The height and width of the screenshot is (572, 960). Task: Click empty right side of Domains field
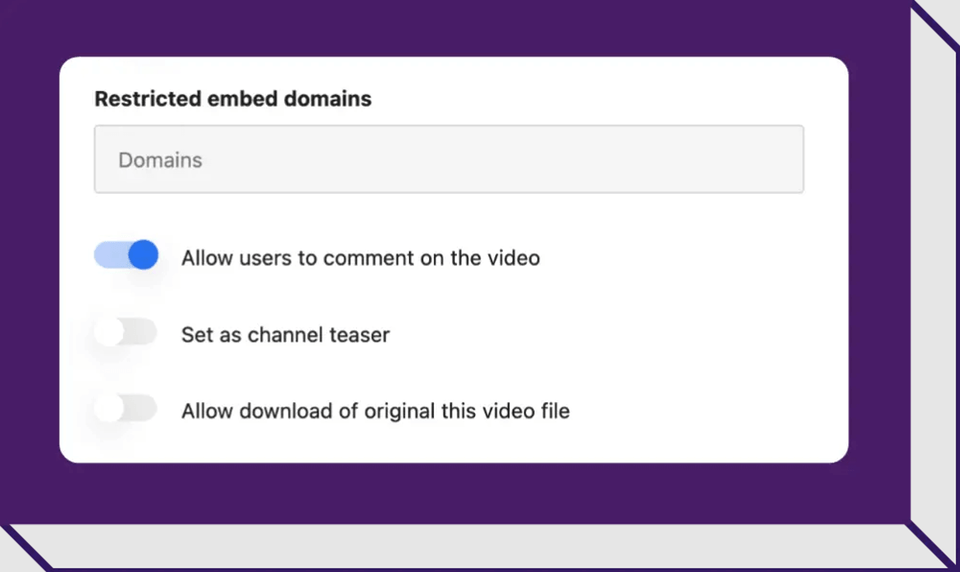coord(612,159)
